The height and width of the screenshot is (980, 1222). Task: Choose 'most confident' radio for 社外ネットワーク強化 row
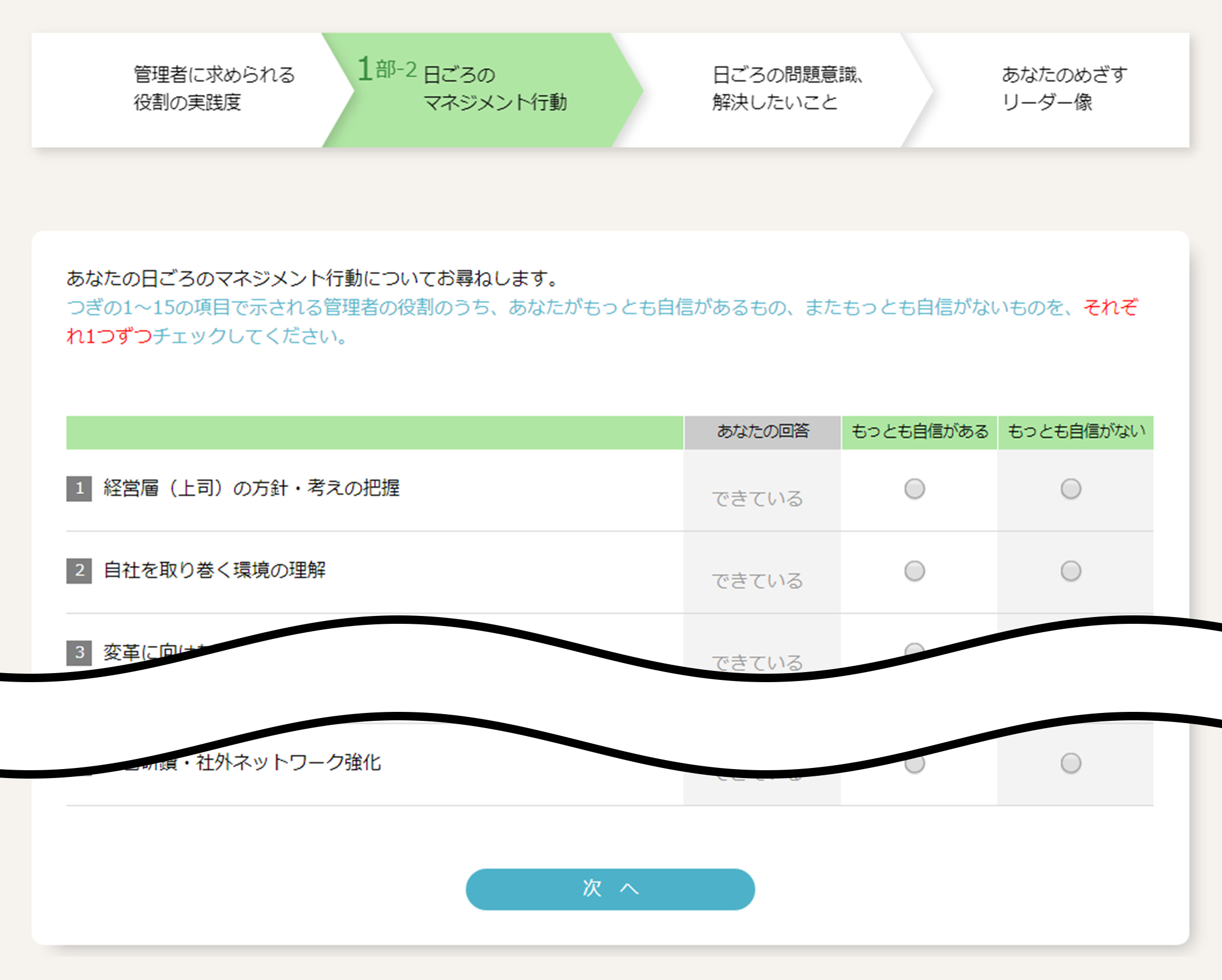pos(914,765)
